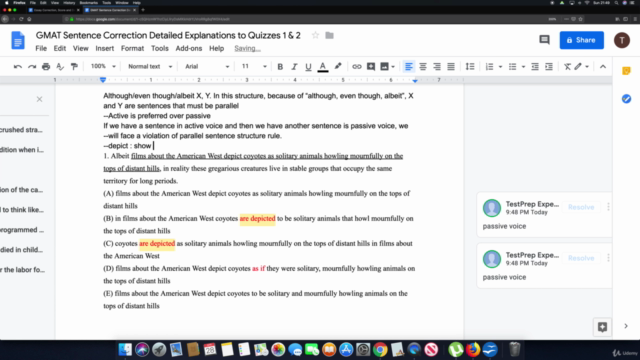Click the editing mode pencil icon
Screen dimensions: 640x360
pos(578,67)
